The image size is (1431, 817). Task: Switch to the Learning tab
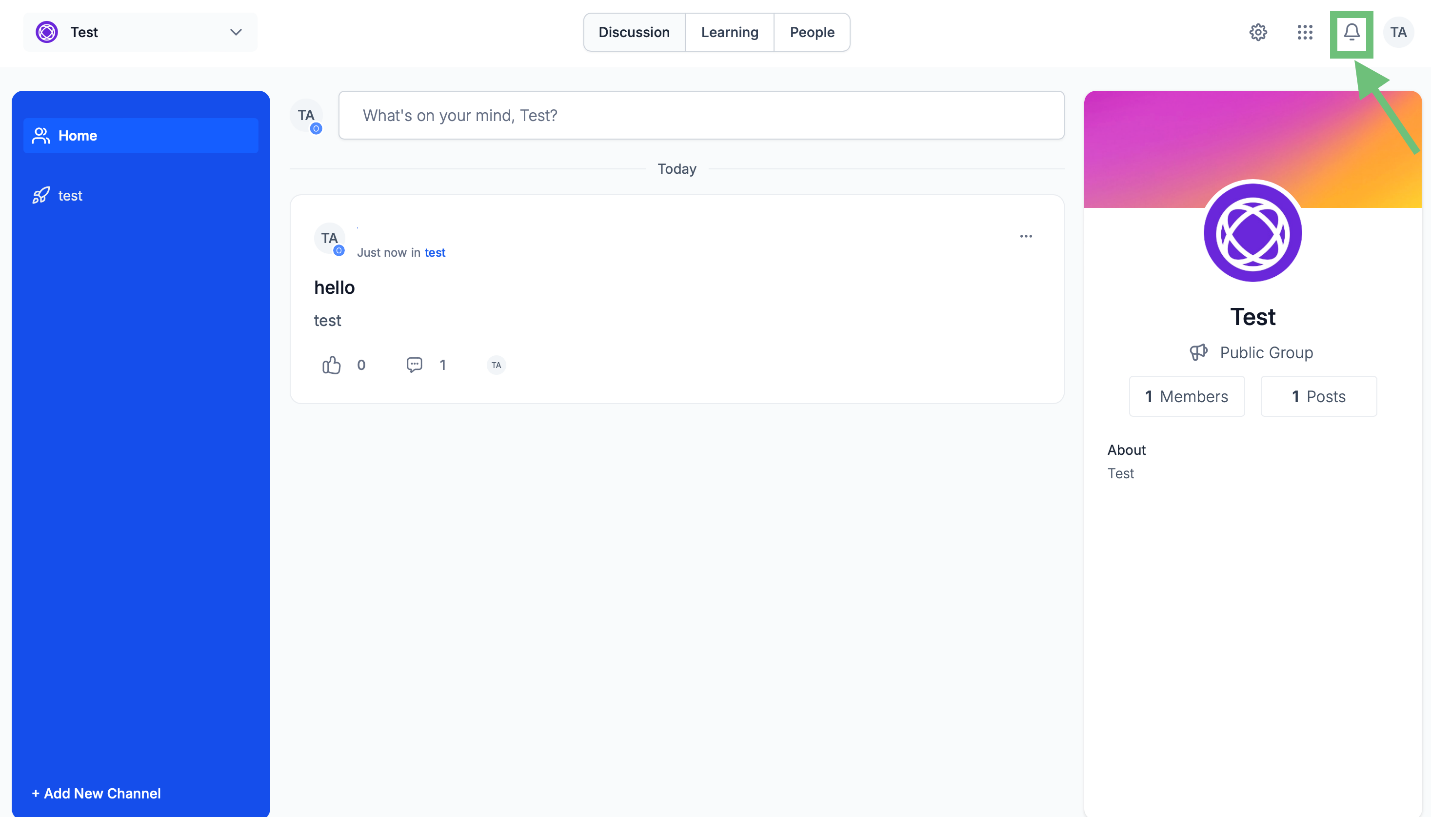729,32
